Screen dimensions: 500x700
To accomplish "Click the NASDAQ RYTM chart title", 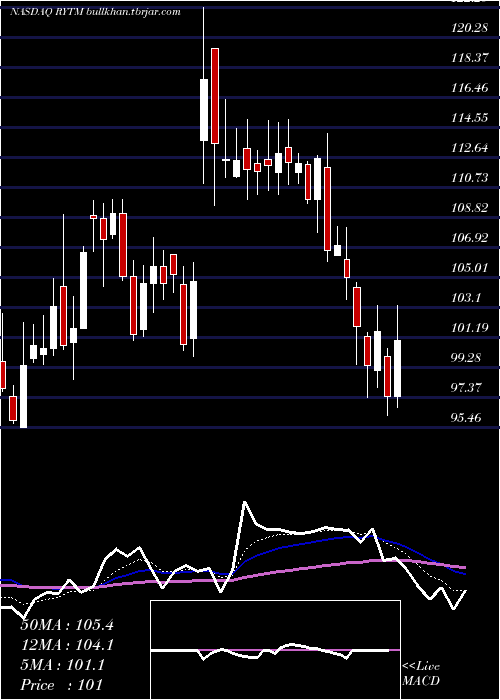I will click(x=95, y=12).
